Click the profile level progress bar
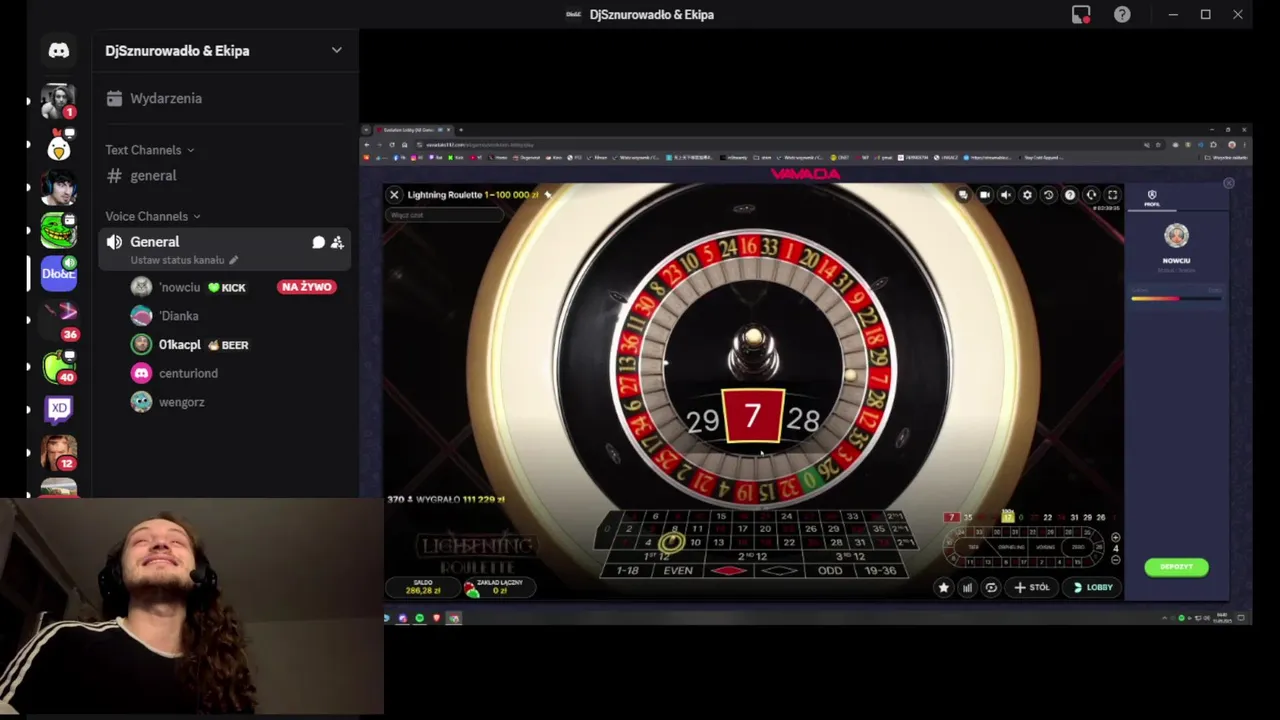The width and height of the screenshot is (1280, 720). coord(1176,298)
